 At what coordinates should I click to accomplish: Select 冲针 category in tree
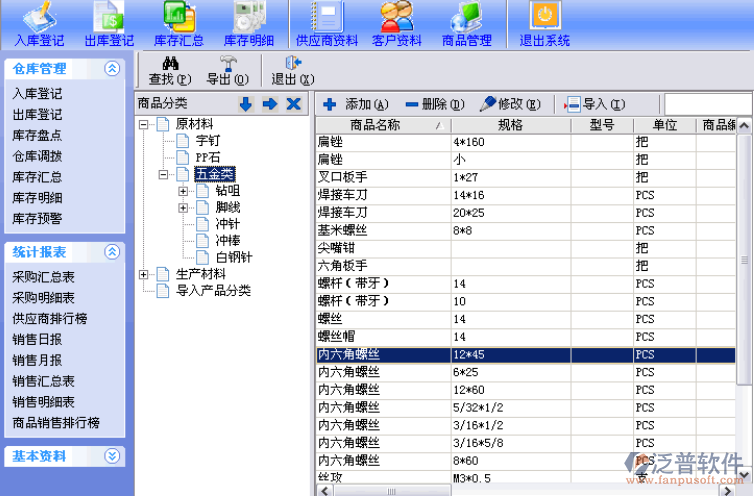coord(227,224)
